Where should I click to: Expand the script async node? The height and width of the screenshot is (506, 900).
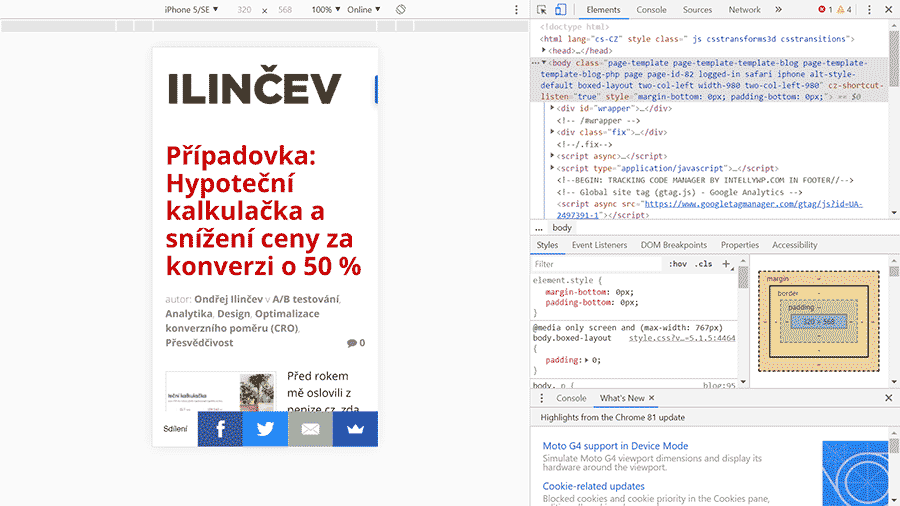click(x=552, y=155)
